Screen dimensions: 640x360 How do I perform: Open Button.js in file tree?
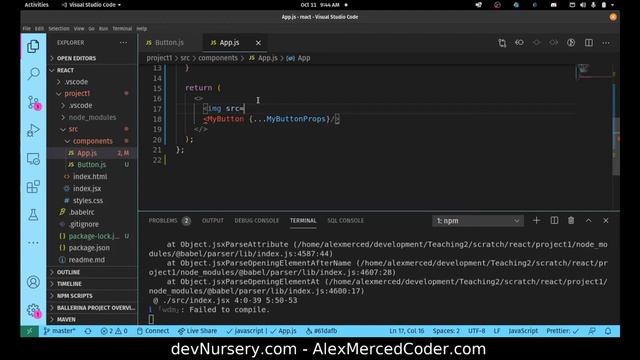click(93, 164)
